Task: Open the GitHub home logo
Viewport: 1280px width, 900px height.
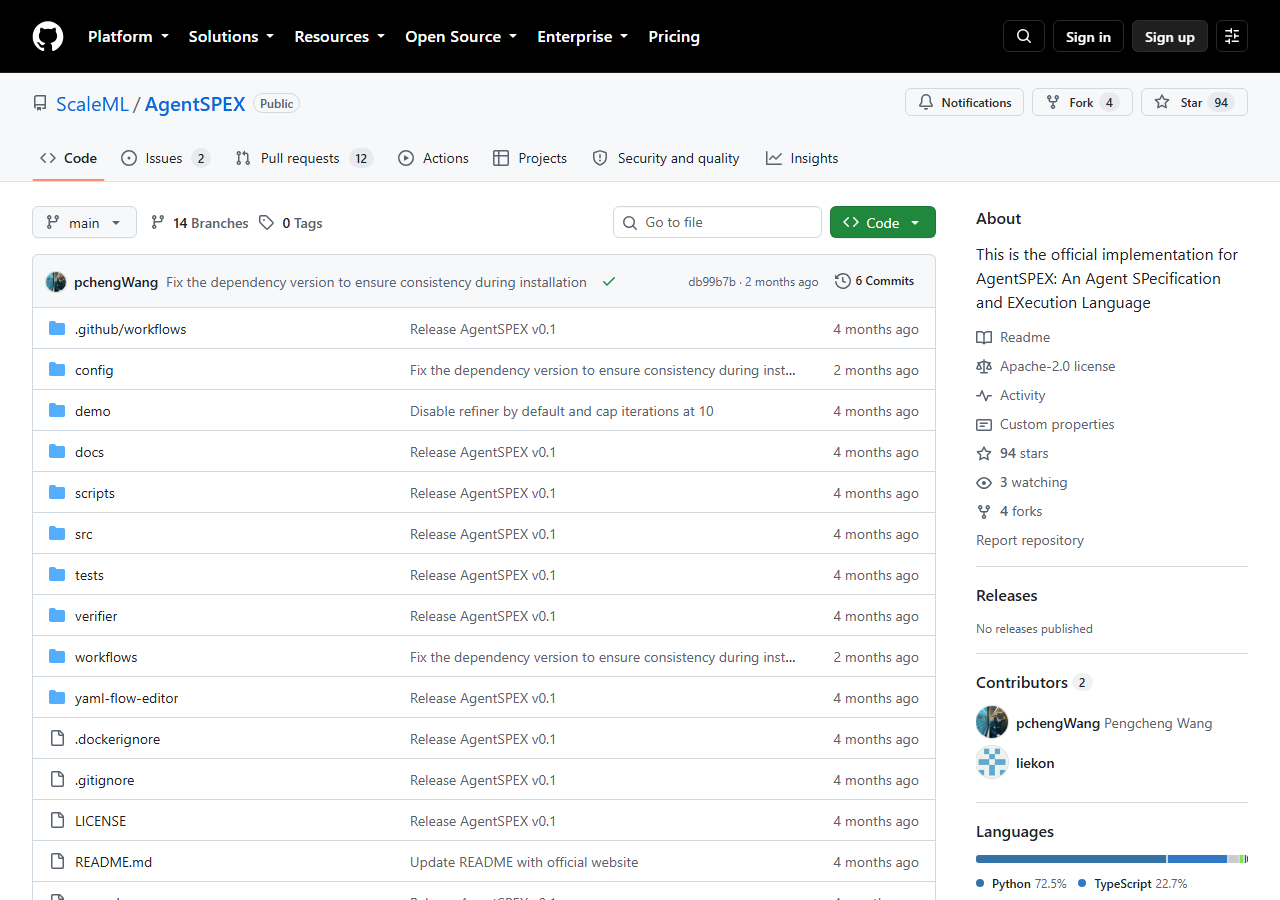Action: [x=48, y=36]
